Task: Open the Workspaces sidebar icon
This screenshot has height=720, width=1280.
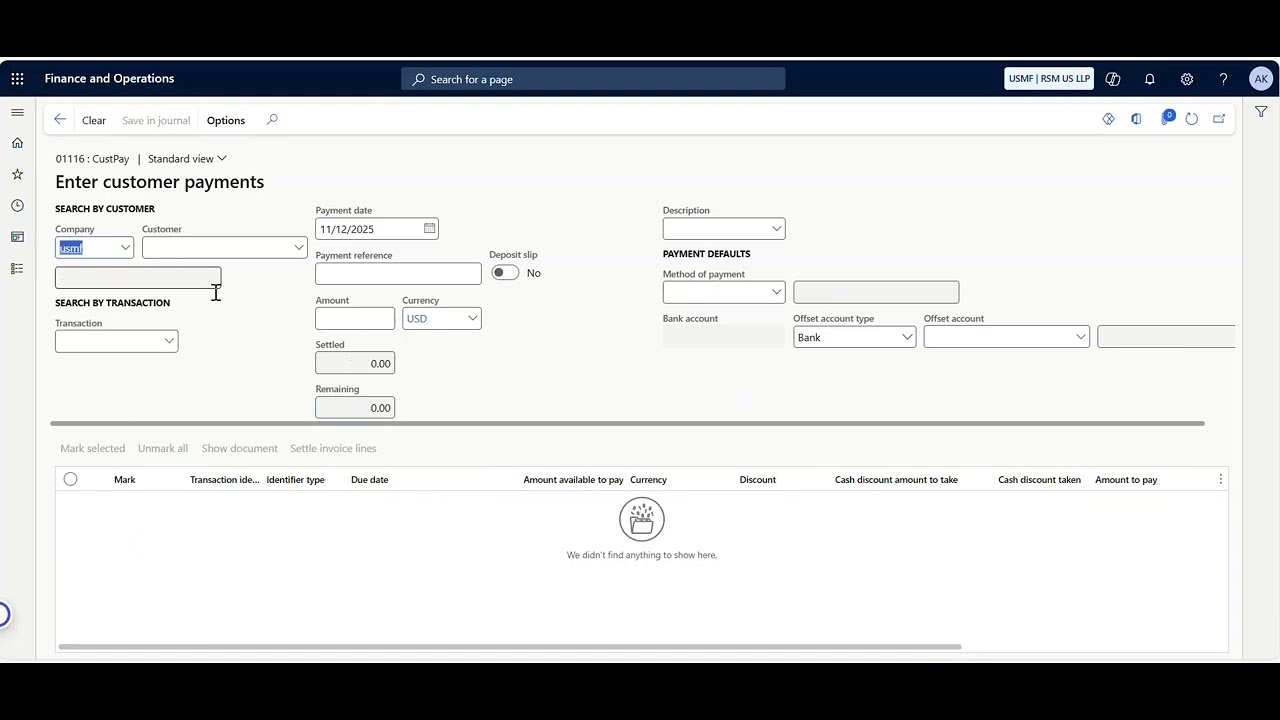Action: pyautogui.click(x=17, y=237)
